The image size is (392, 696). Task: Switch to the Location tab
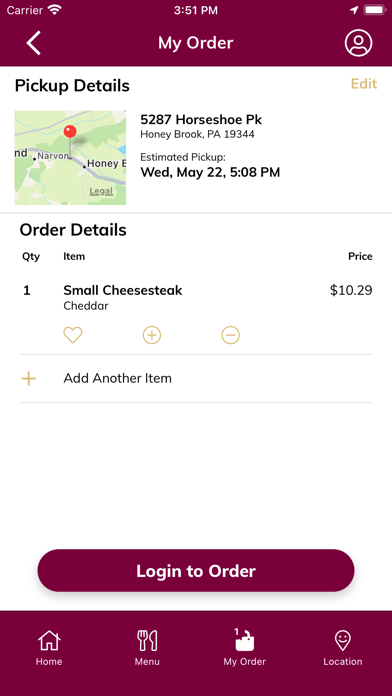343,648
